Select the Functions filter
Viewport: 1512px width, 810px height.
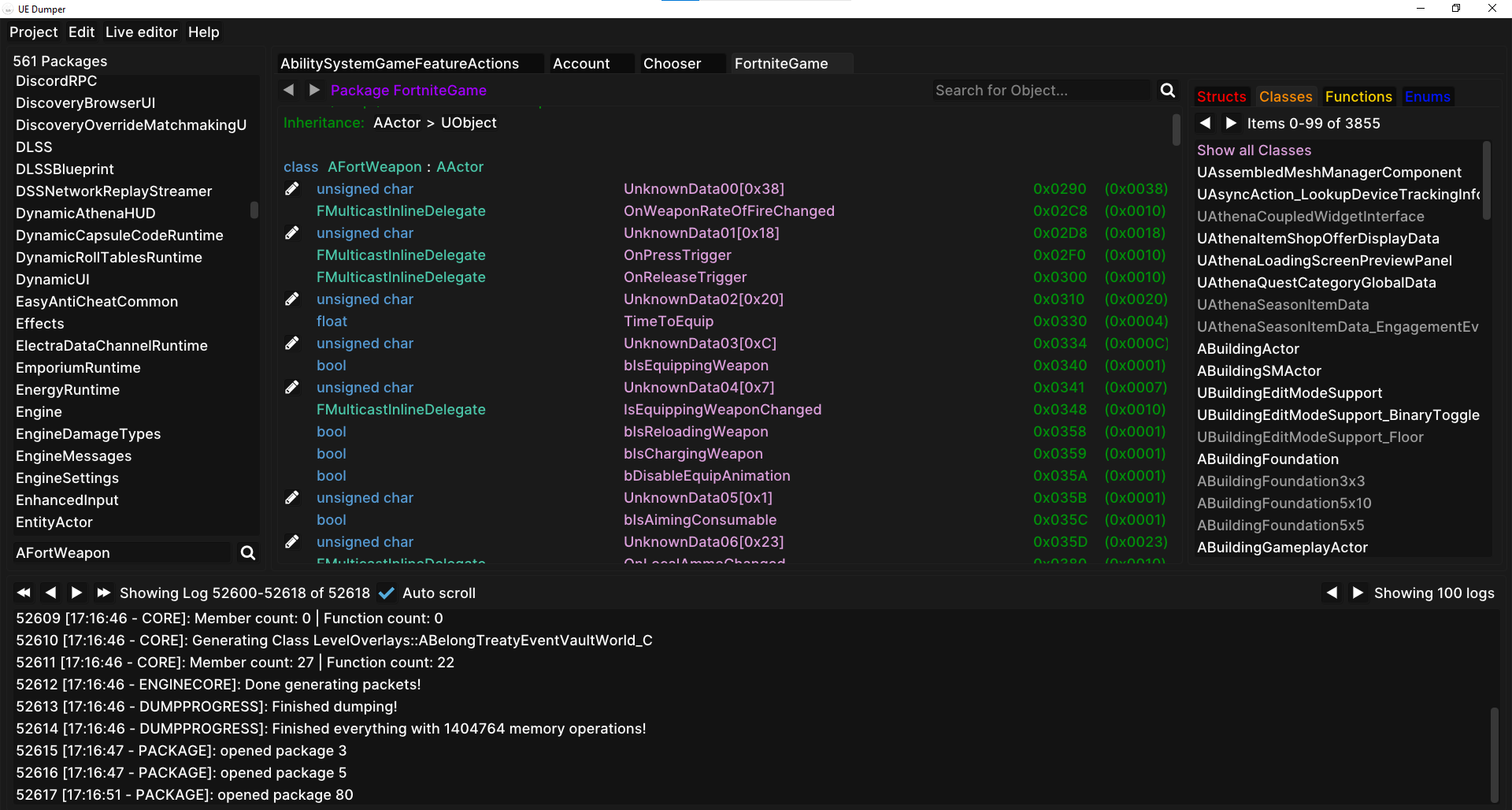1358,97
